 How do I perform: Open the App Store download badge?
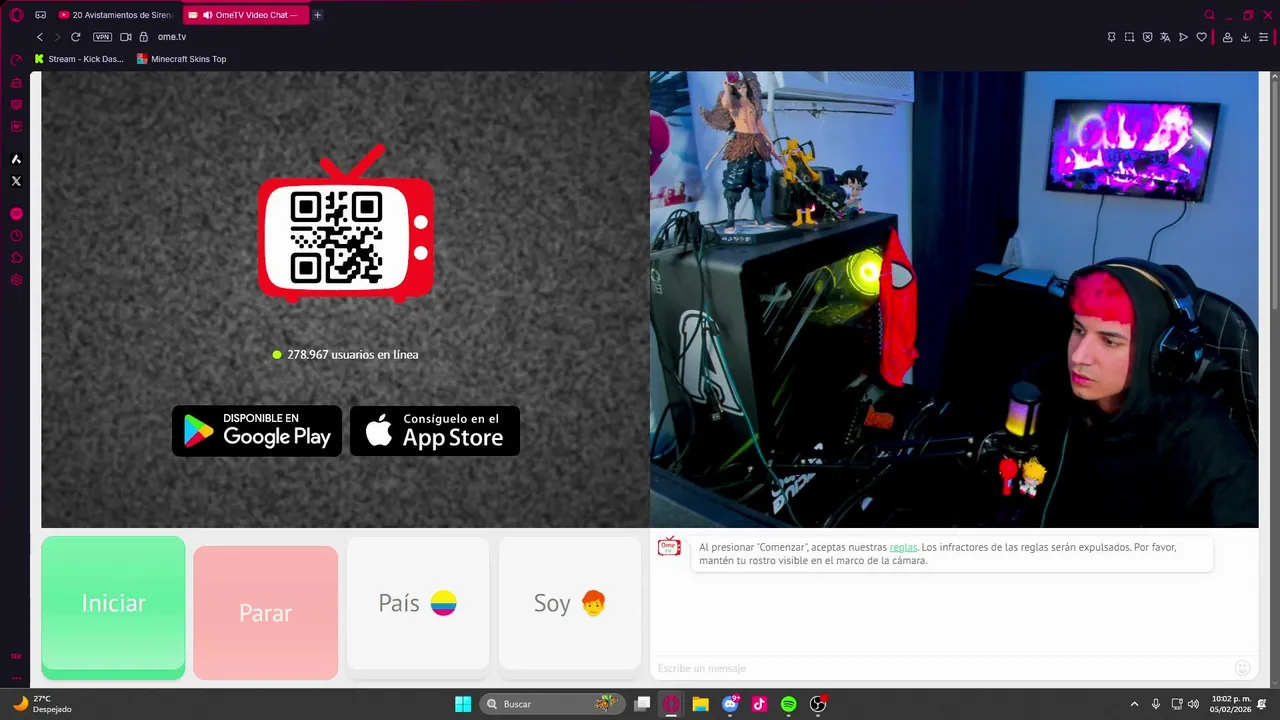click(435, 431)
